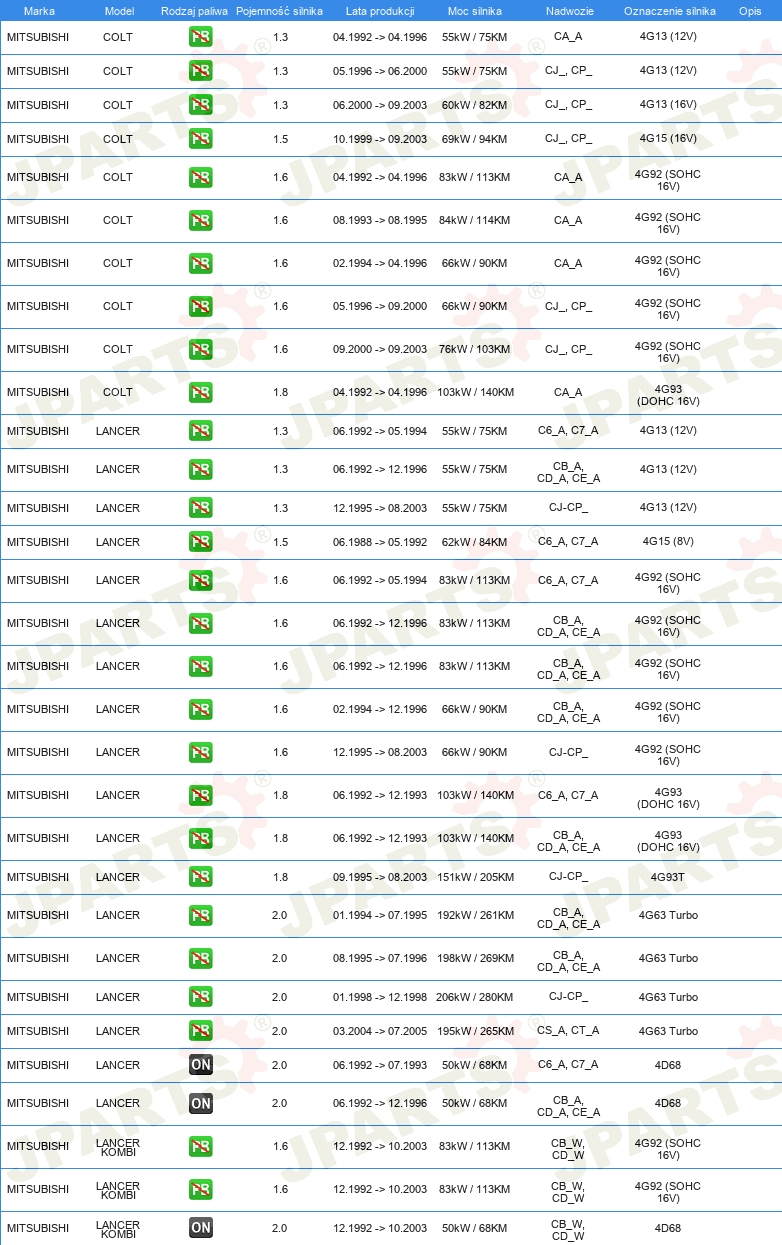Click the diesel ON icon in the LANCER 2.0 06.1992 -> 12.1996 row
The image size is (782, 1245).
tap(201, 1103)
